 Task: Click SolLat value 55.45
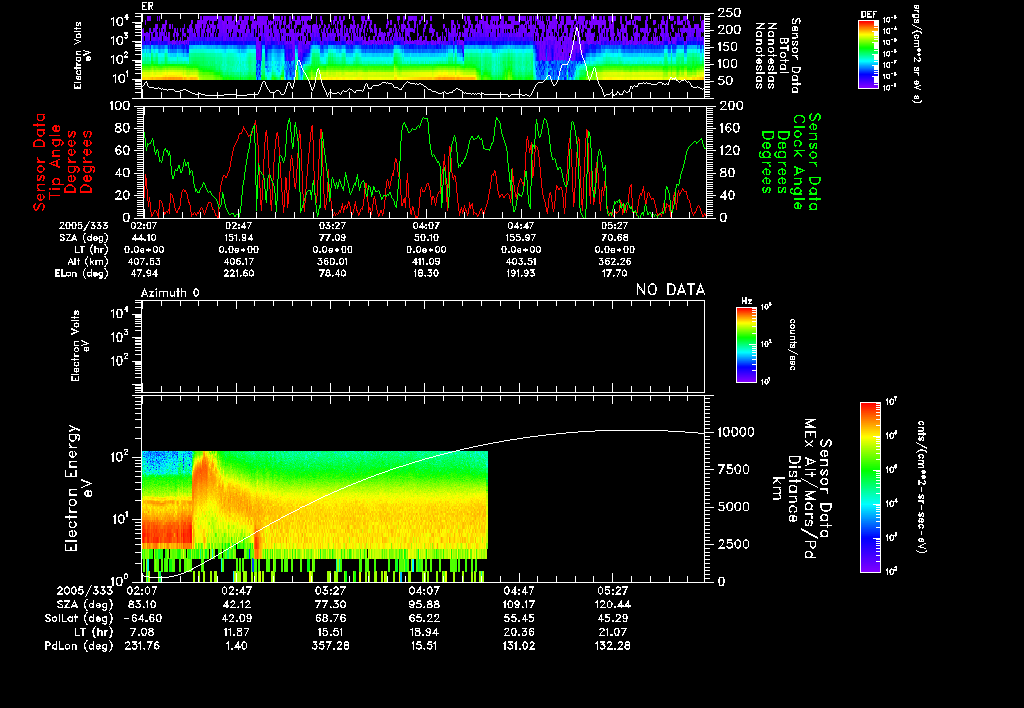click(519, 618)
